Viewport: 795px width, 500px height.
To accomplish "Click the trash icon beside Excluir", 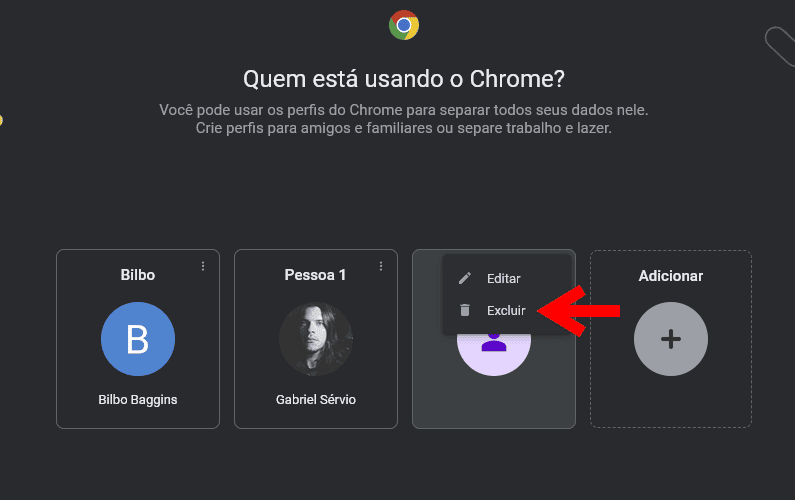I will [464, 310].
